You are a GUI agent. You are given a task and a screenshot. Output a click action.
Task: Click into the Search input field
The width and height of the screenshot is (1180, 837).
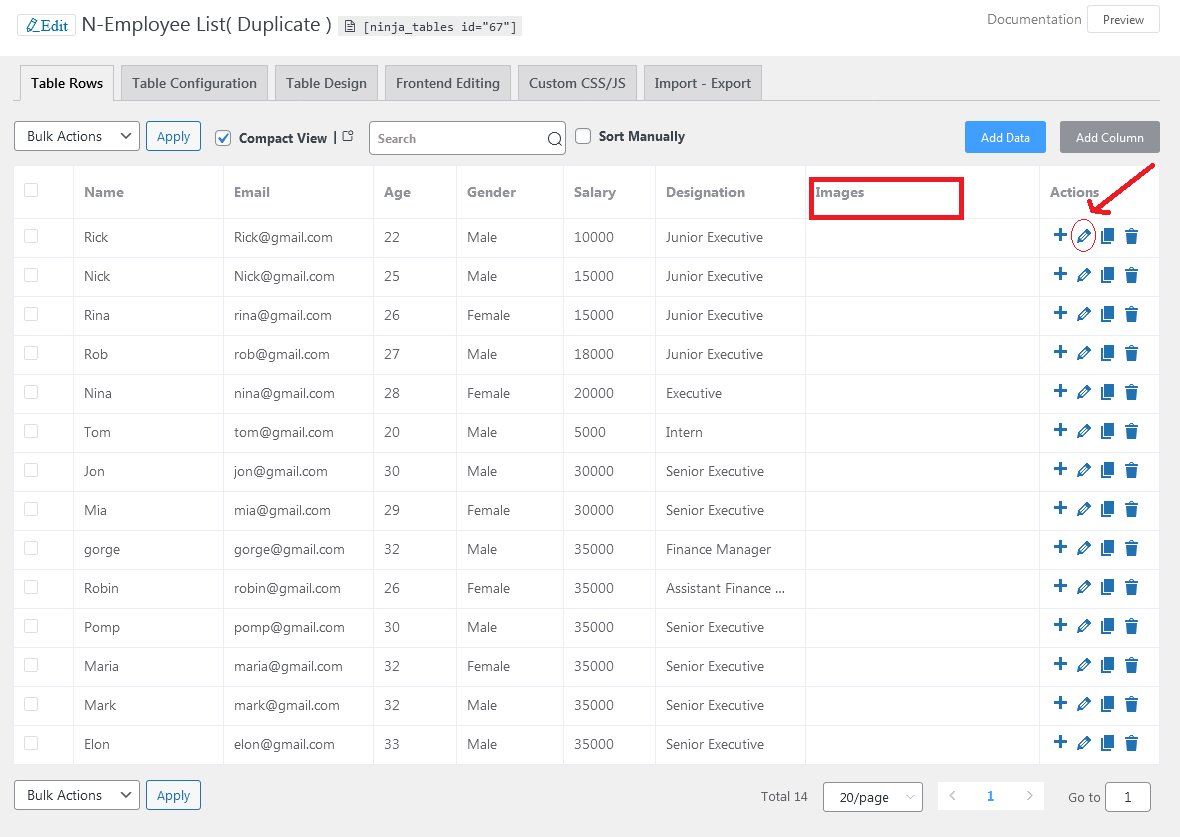coord(458,139)
